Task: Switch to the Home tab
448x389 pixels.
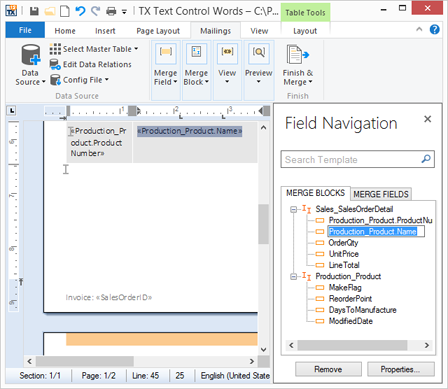Action: click(65, 31)
